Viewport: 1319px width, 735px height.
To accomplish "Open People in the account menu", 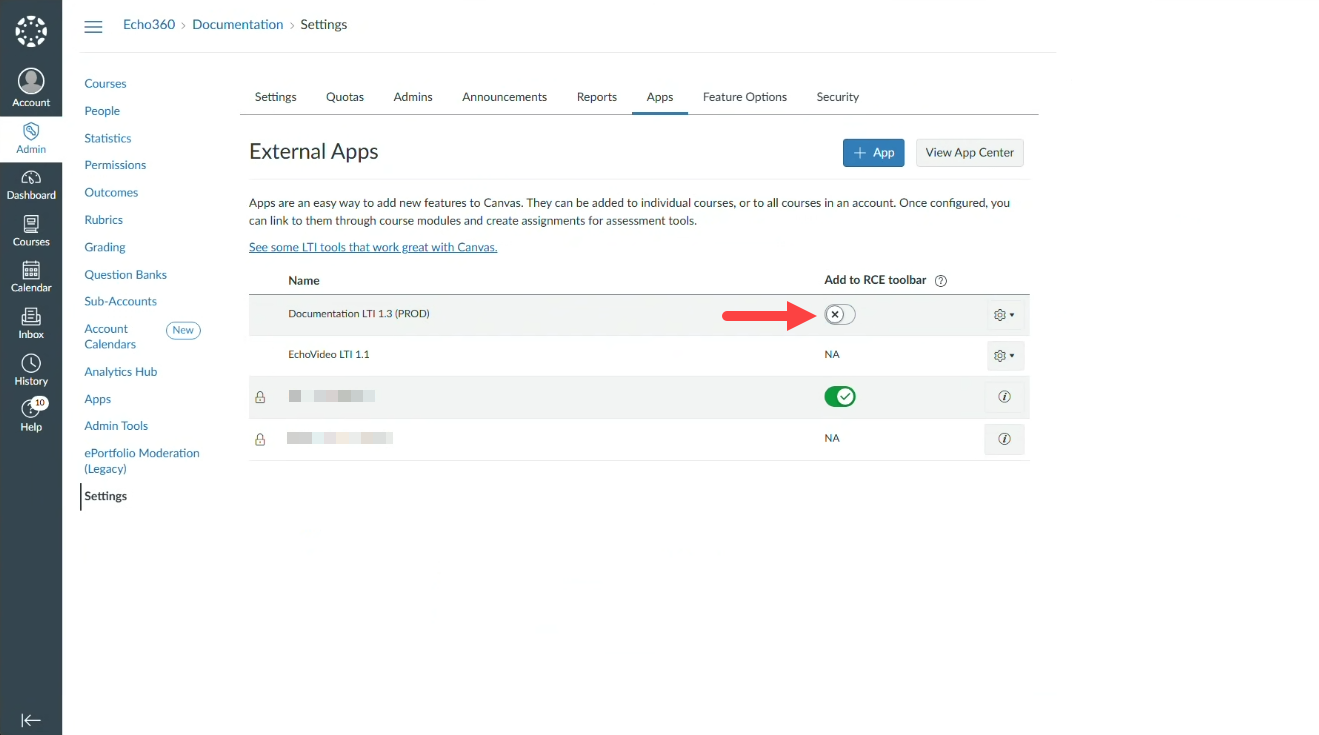I will pos(102,111).
